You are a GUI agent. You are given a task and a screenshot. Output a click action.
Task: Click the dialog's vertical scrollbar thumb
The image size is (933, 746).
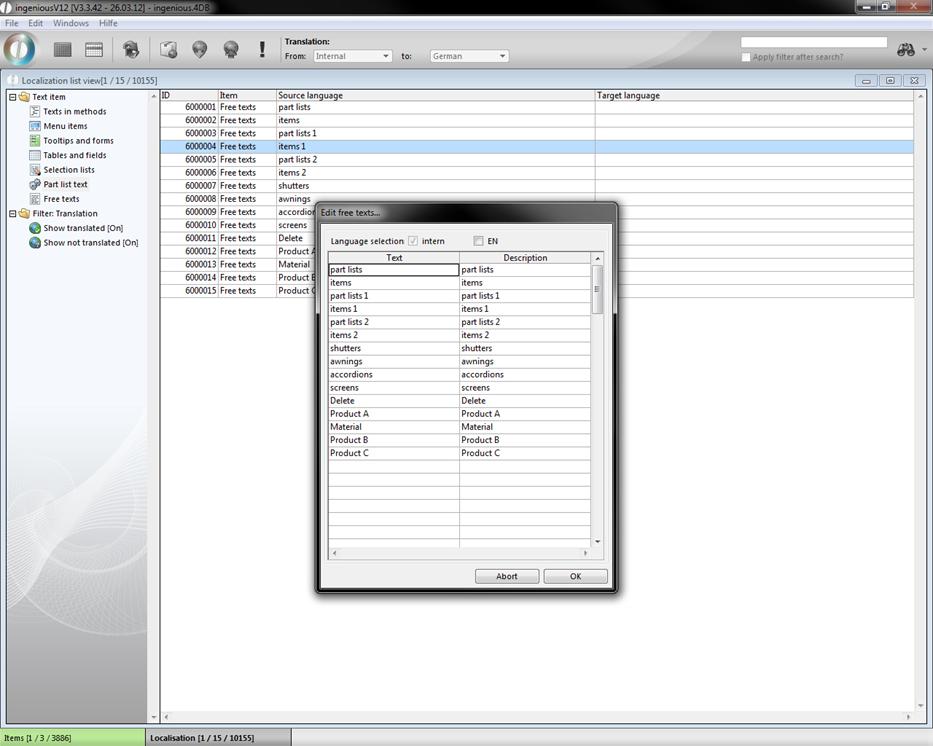[598, 290]
